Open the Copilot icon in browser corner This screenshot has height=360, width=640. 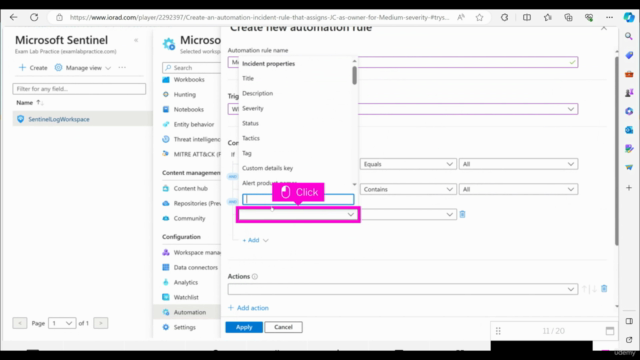click(629, 17)
